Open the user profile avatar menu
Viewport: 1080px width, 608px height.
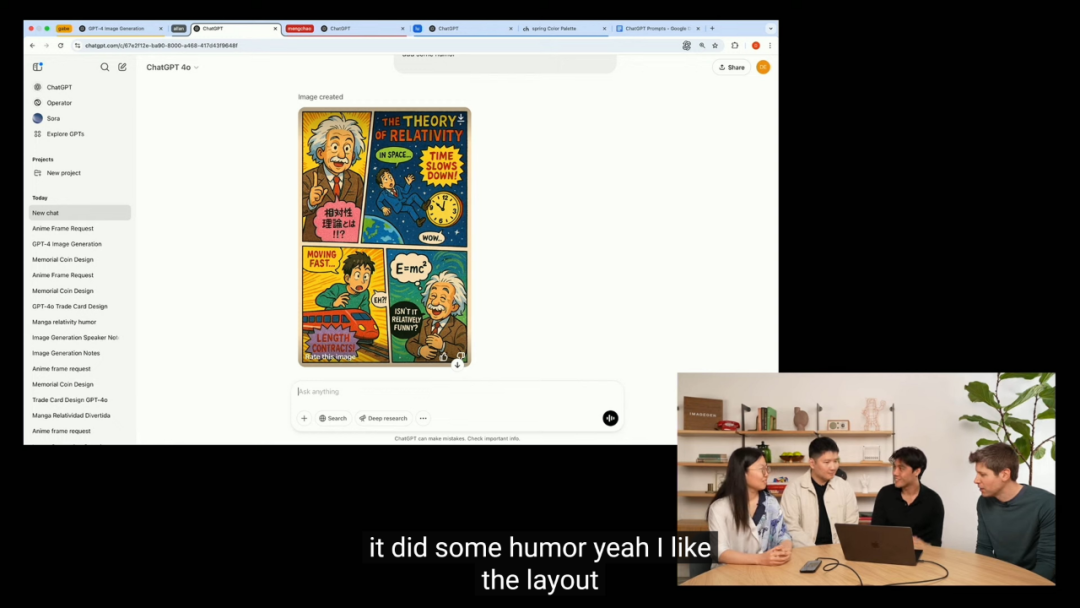point(763,67)
